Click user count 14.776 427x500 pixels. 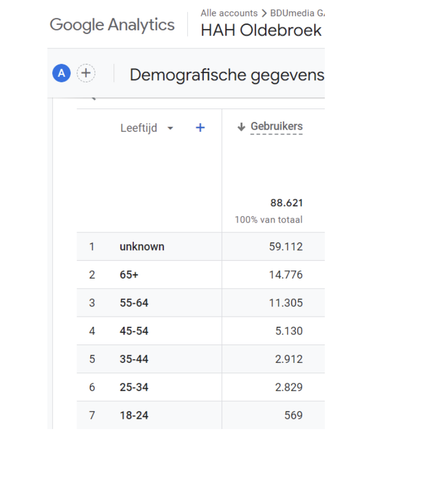point(286,275)
